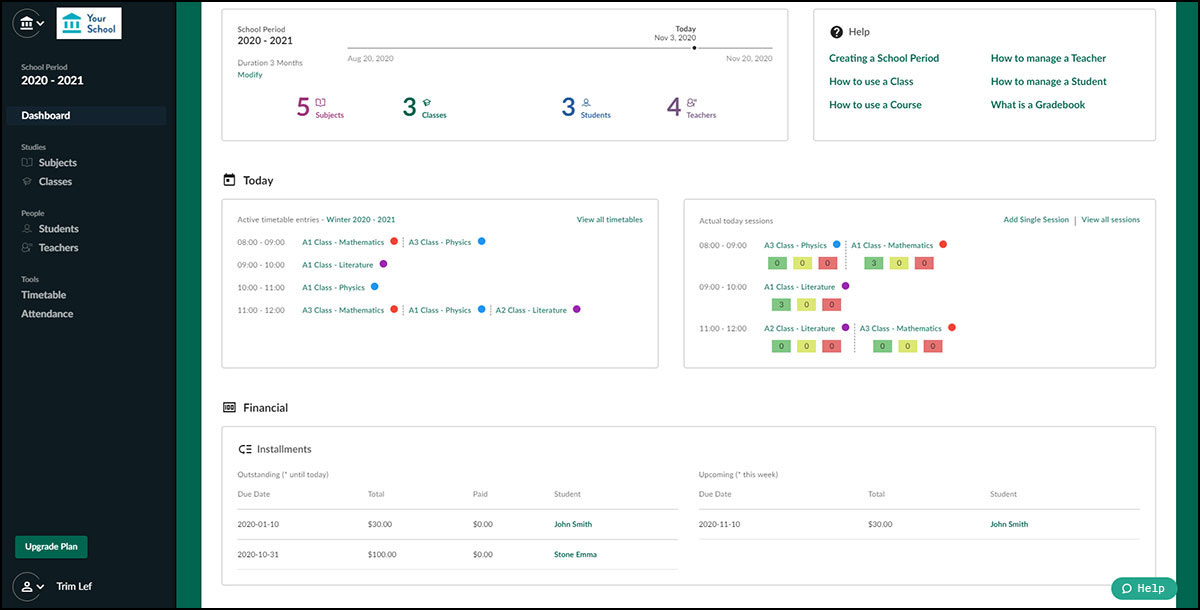Click the 2020-11-10 upcoming due date
The image size is (1200, 610).
tap(720, 524)
